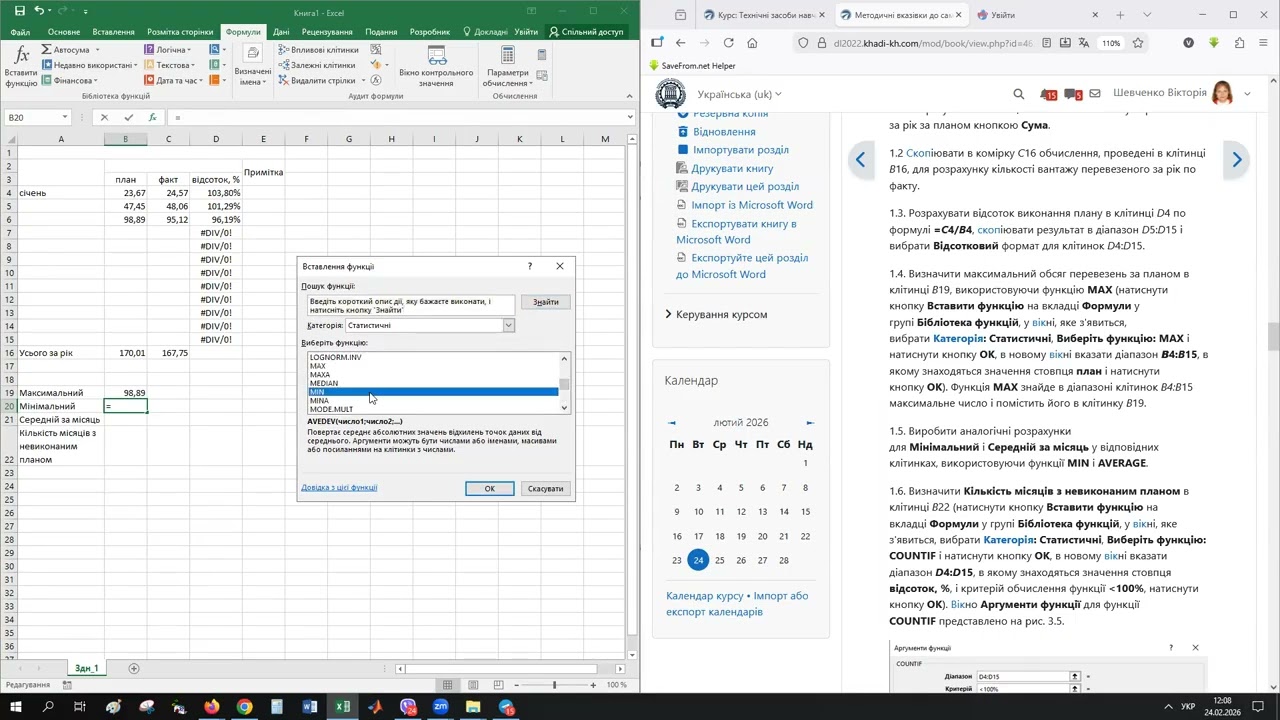Click Скасувати in the Insert Function dialog
Image resolution: width=1280 pixels, height=720 pixels.
click(x=546, y=489)
